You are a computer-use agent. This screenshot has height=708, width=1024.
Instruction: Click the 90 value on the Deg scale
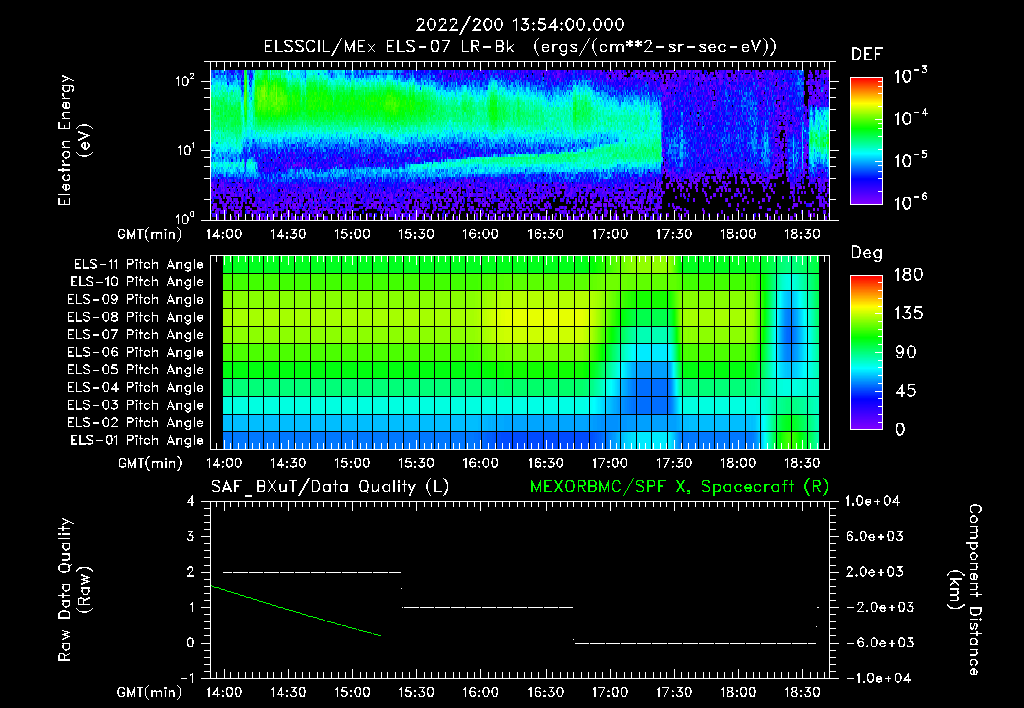[906, 353]
